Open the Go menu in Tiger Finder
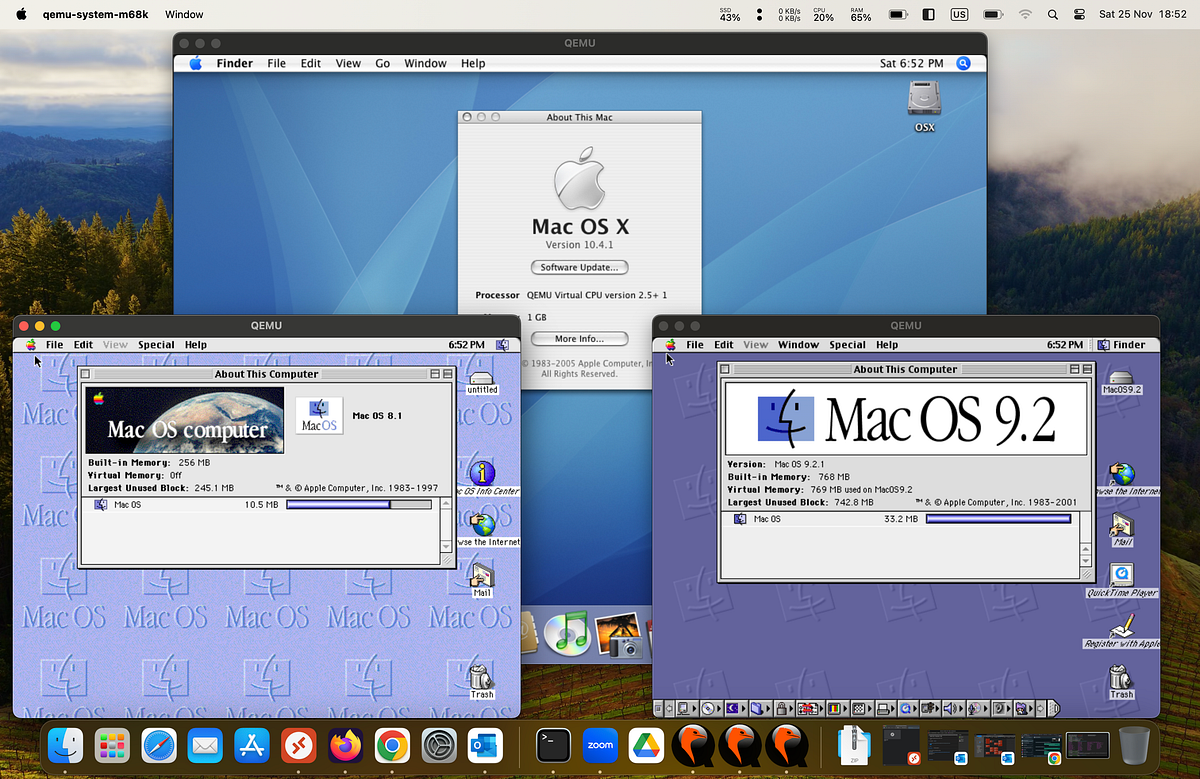The image size is (1200, 779). (x=382, y=63)
